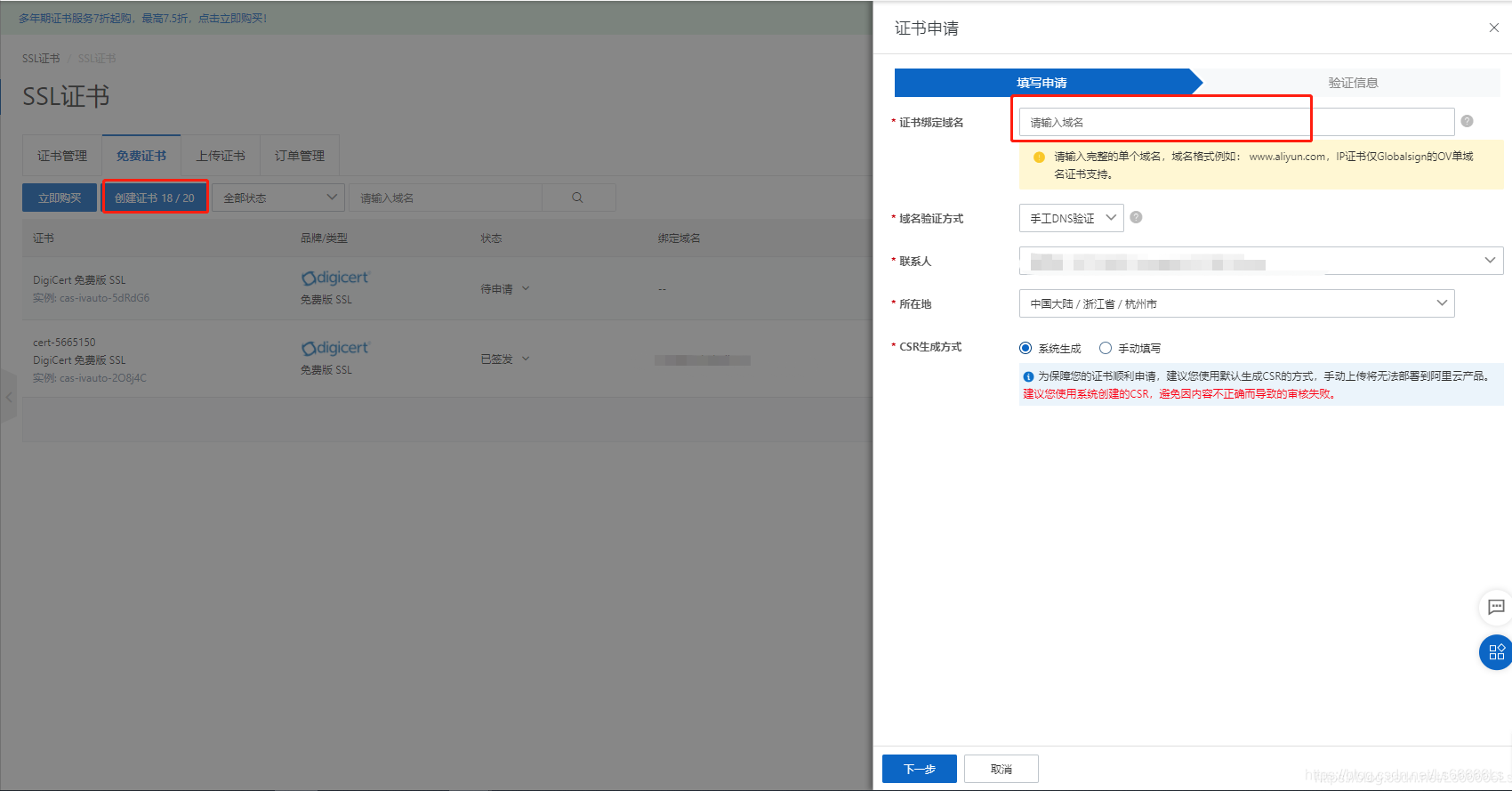The image size is (1512, 791).
Task: Click help icon next to 手工DNS验证 dropdown
Action: pos(1136,217)
